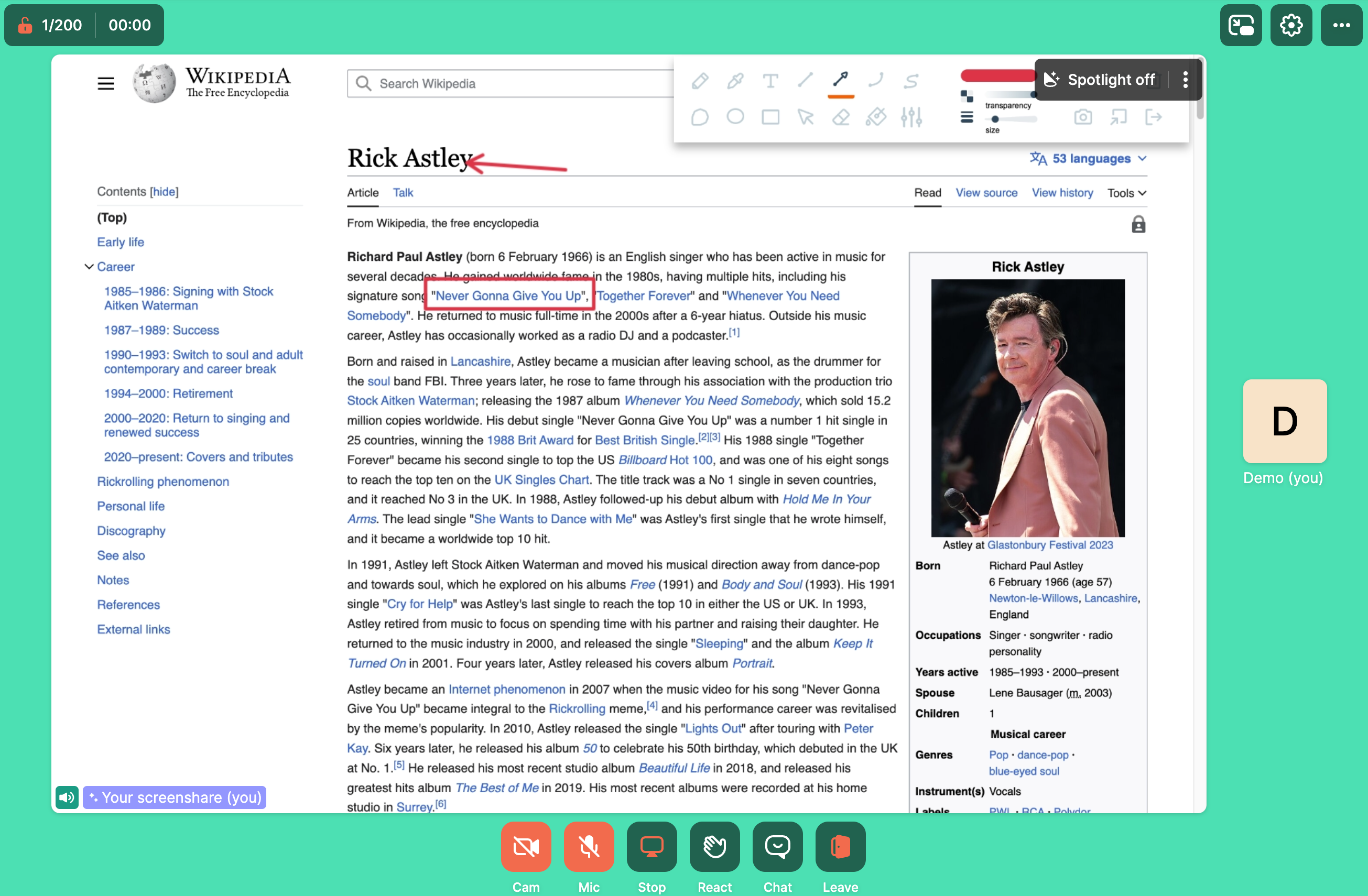Select the pencil drawing tool

point(700,81)
